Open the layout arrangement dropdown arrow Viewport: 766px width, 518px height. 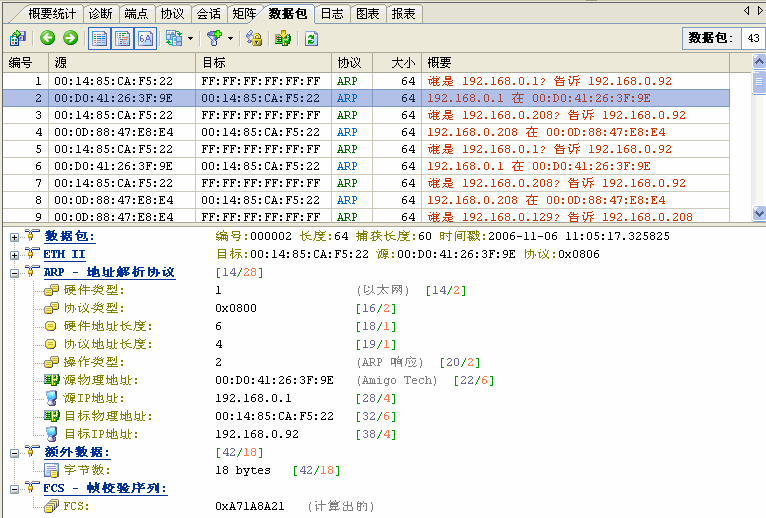tap(191, 38)
